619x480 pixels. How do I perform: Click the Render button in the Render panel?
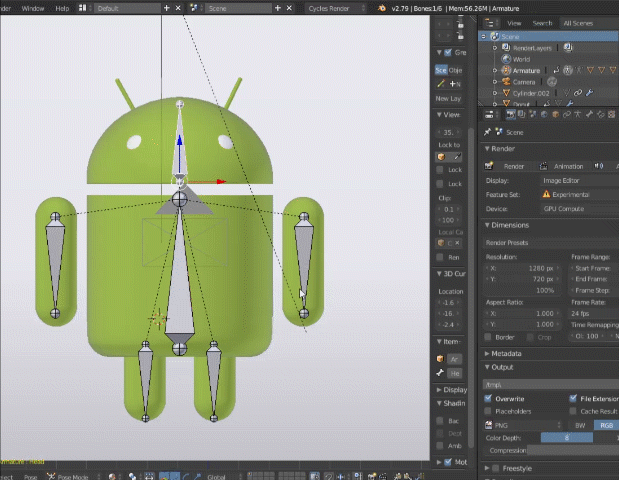tap(508, 166)
